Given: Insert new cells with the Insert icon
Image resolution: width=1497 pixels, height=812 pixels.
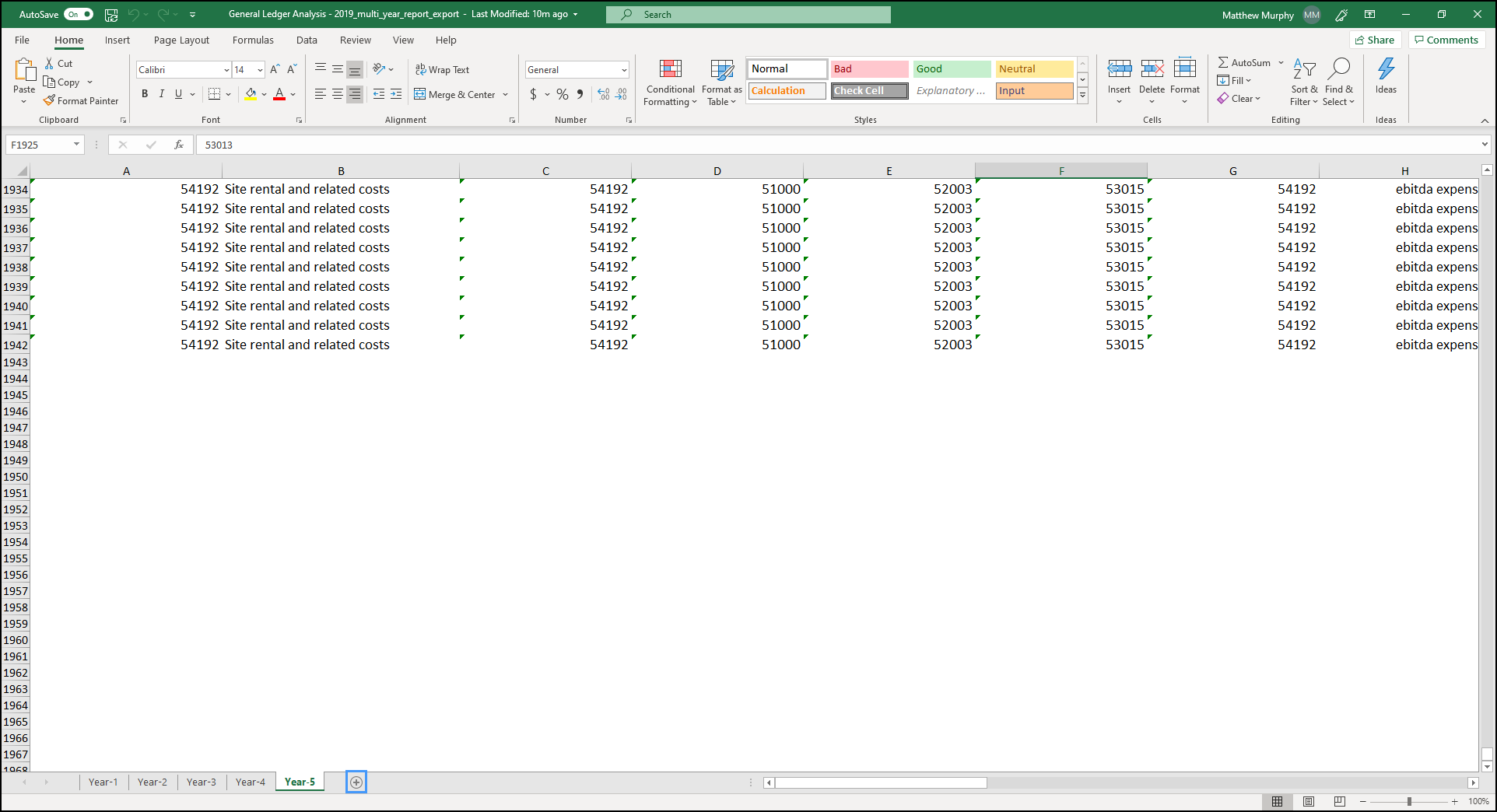Looking at the screenshot, I should point(1119,76).
